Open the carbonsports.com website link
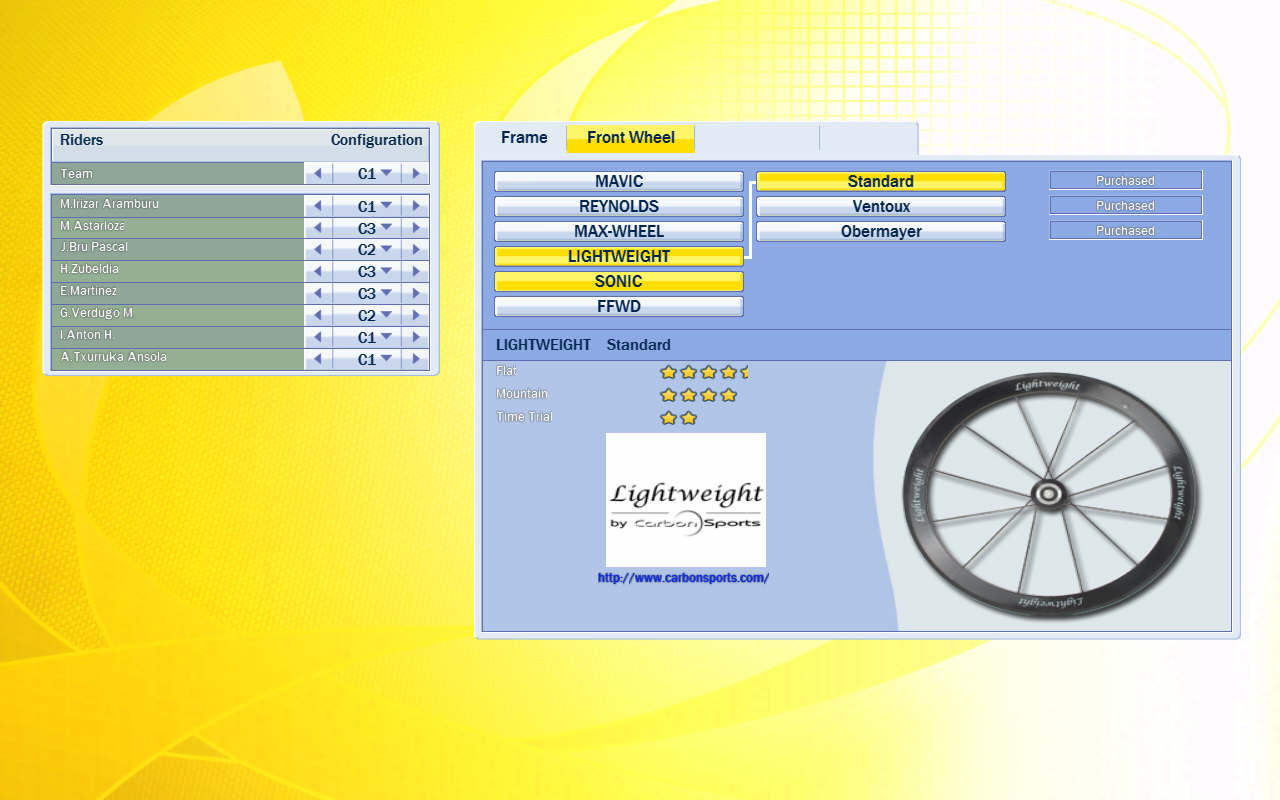The width and height of the screenshot is (1280, 800). click(x=683, y=578)
